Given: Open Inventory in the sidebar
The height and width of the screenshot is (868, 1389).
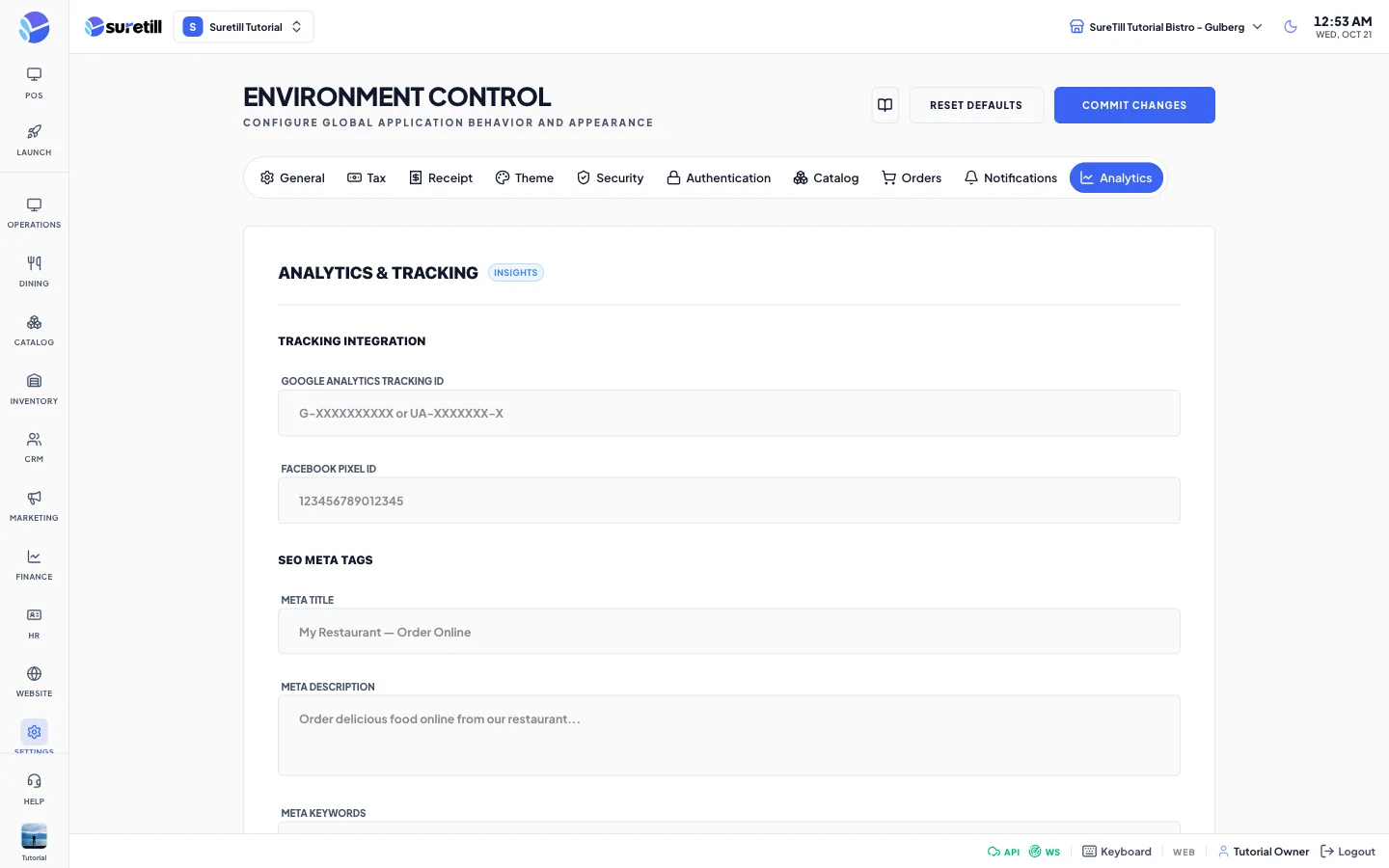Looking at the screenshot, I should click(x=34, y=390).
